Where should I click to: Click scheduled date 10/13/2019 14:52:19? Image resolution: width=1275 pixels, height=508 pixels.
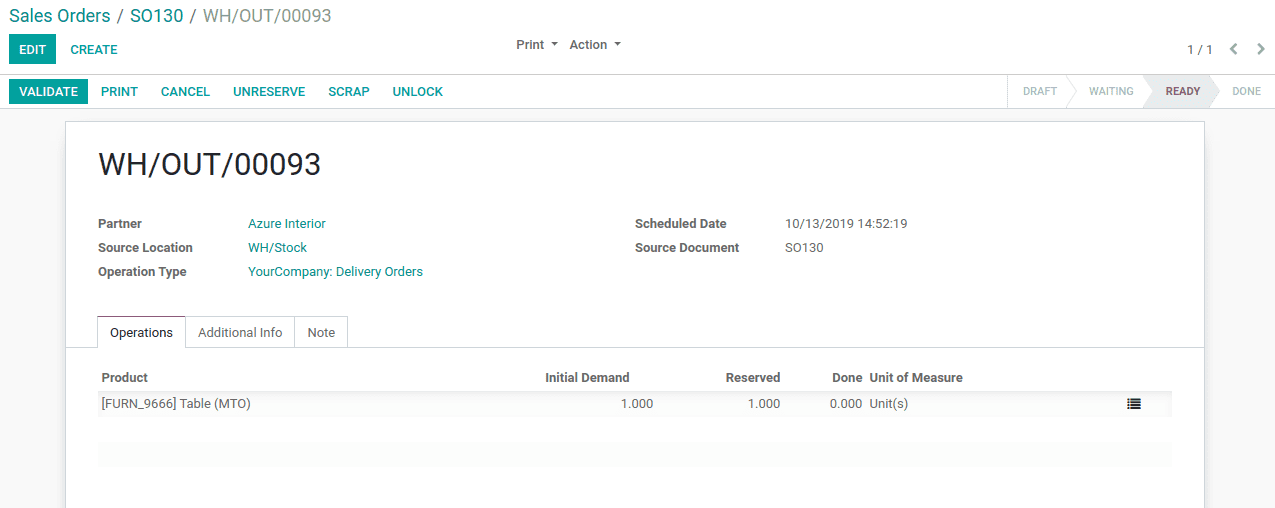pyautogui.click(x=846, y=224)
